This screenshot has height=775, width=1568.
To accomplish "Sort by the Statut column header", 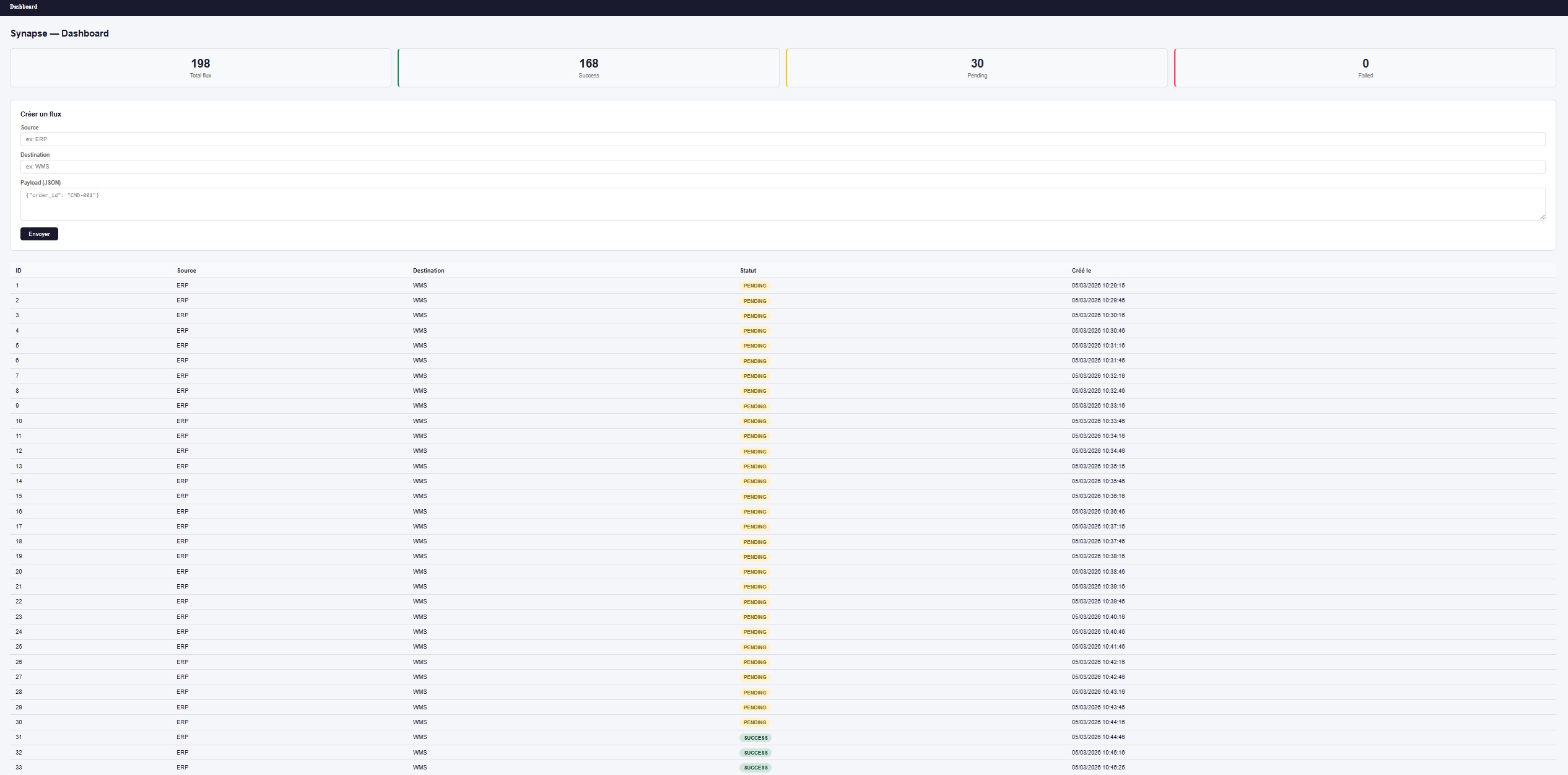I will 747,271.
